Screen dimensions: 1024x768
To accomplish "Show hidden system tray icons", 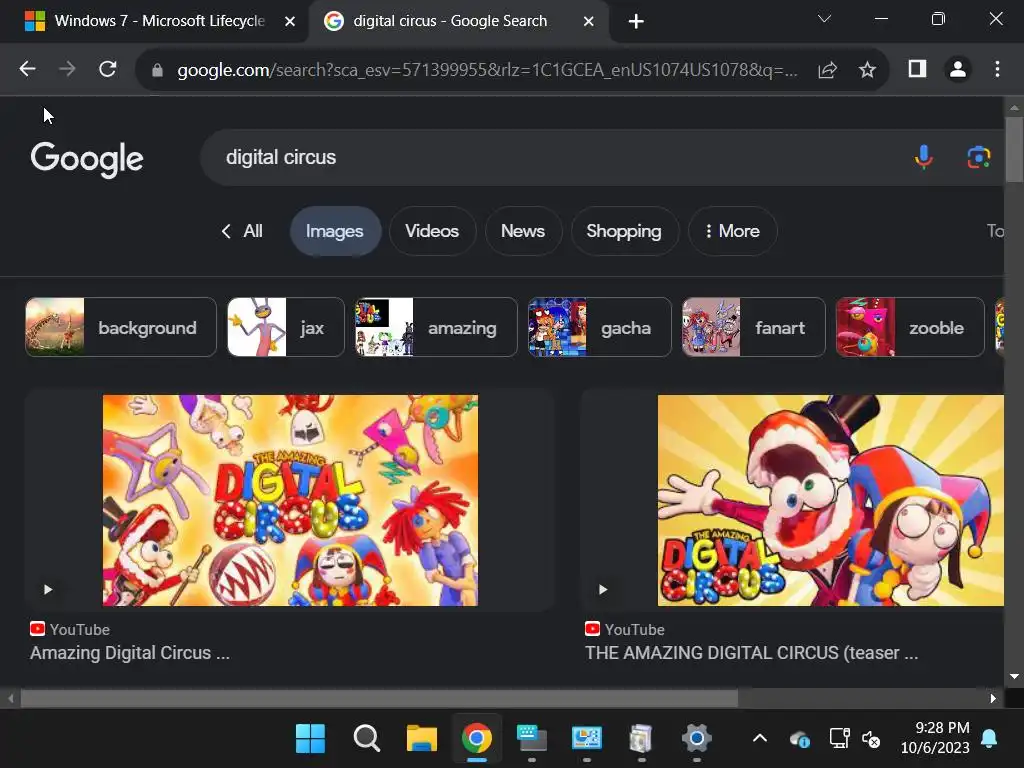I will (x=760, y=739).
